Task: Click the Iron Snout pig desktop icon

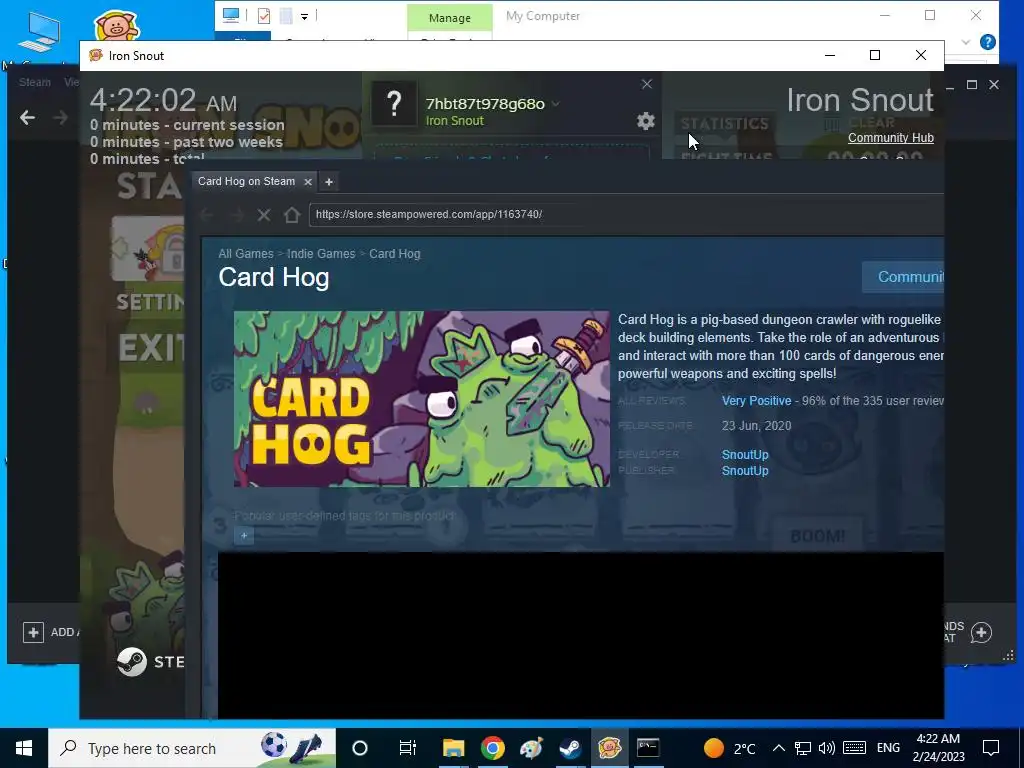Action: 117,26
